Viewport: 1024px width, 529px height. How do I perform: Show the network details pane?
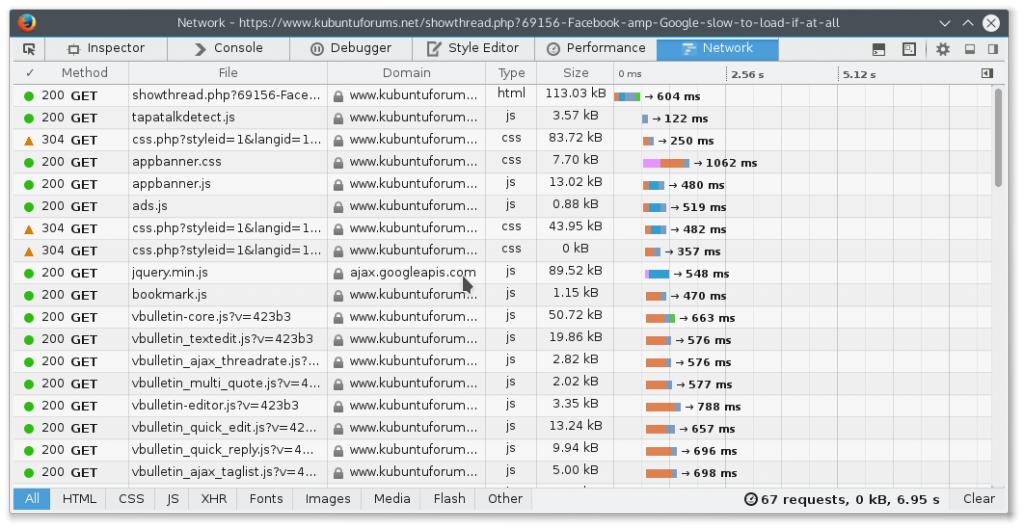point(987,73)
